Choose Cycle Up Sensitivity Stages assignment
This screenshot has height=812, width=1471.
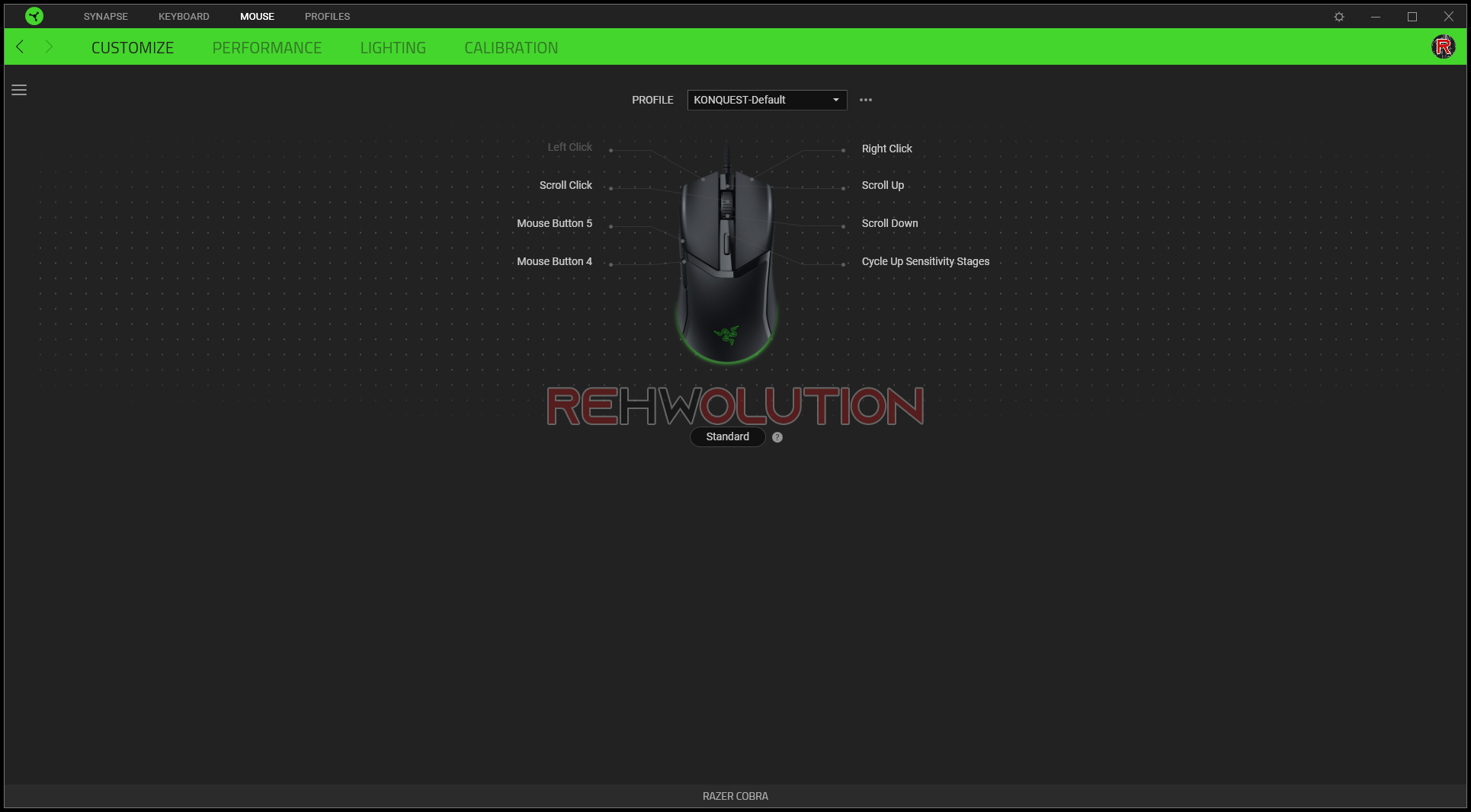[925, 261]
